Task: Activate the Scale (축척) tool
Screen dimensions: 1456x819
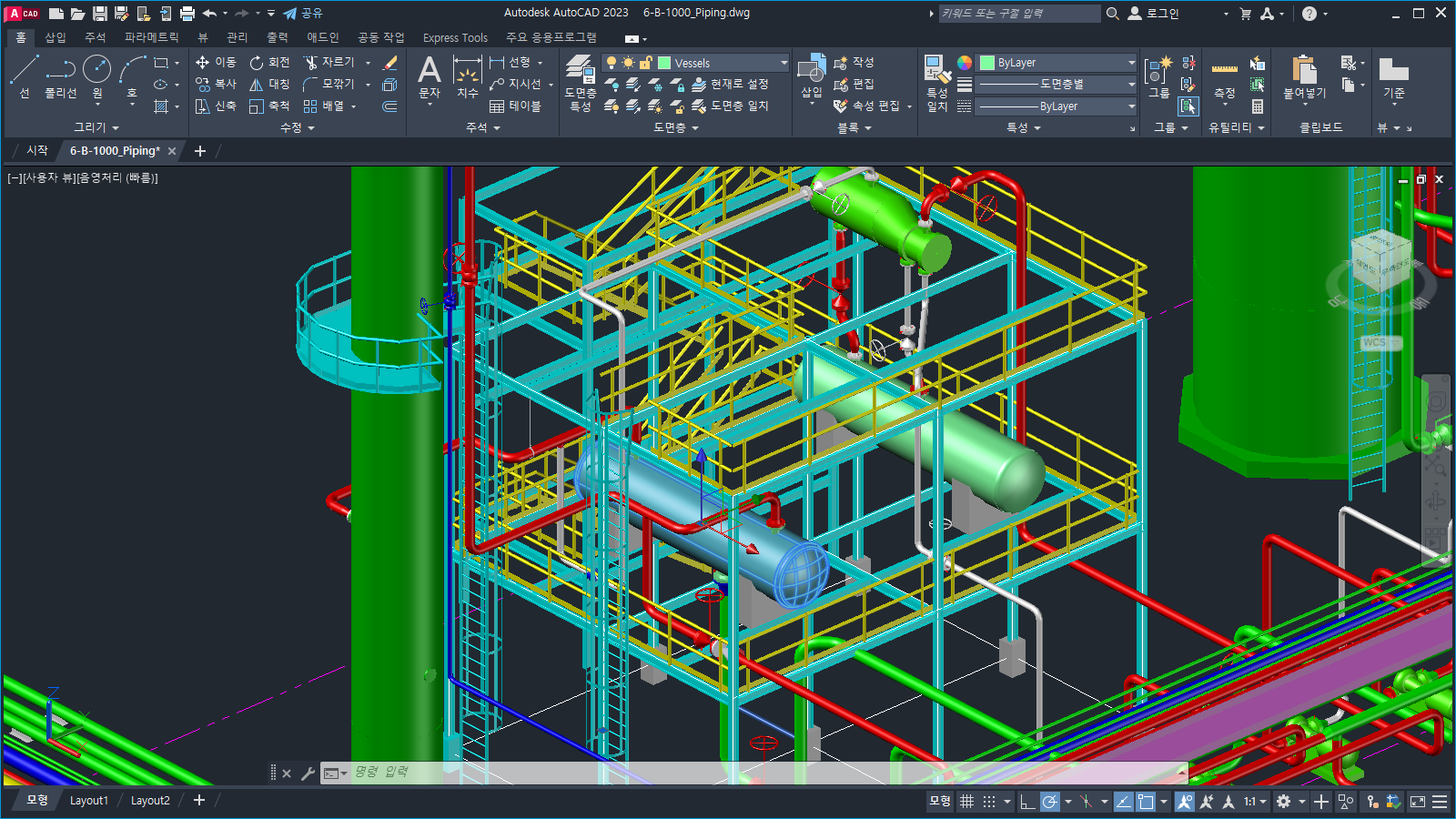Action: pyautogui.click(x=269, y=106)
